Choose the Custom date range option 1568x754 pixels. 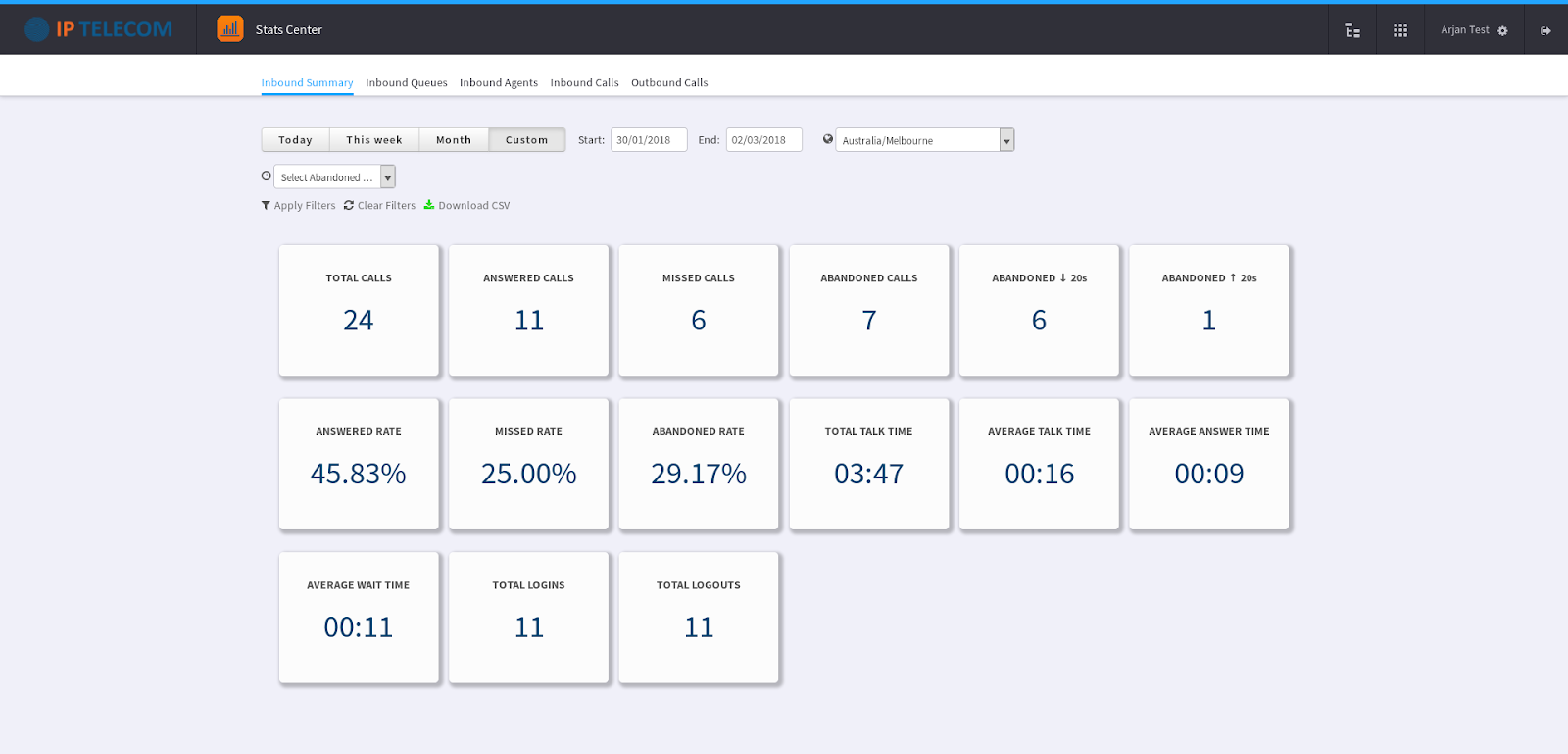[526, 140]
